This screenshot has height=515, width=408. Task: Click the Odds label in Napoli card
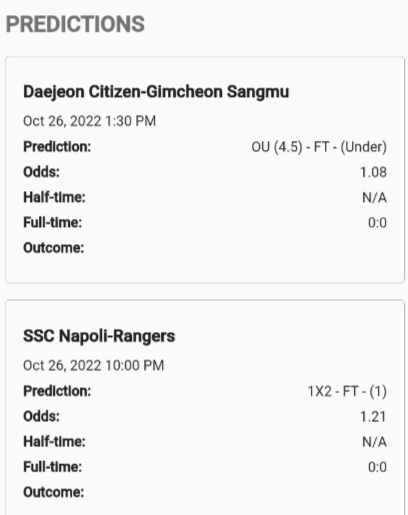[41, 417]
